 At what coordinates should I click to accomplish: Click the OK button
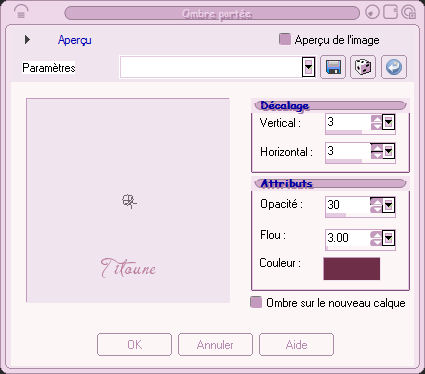point(134,344)
